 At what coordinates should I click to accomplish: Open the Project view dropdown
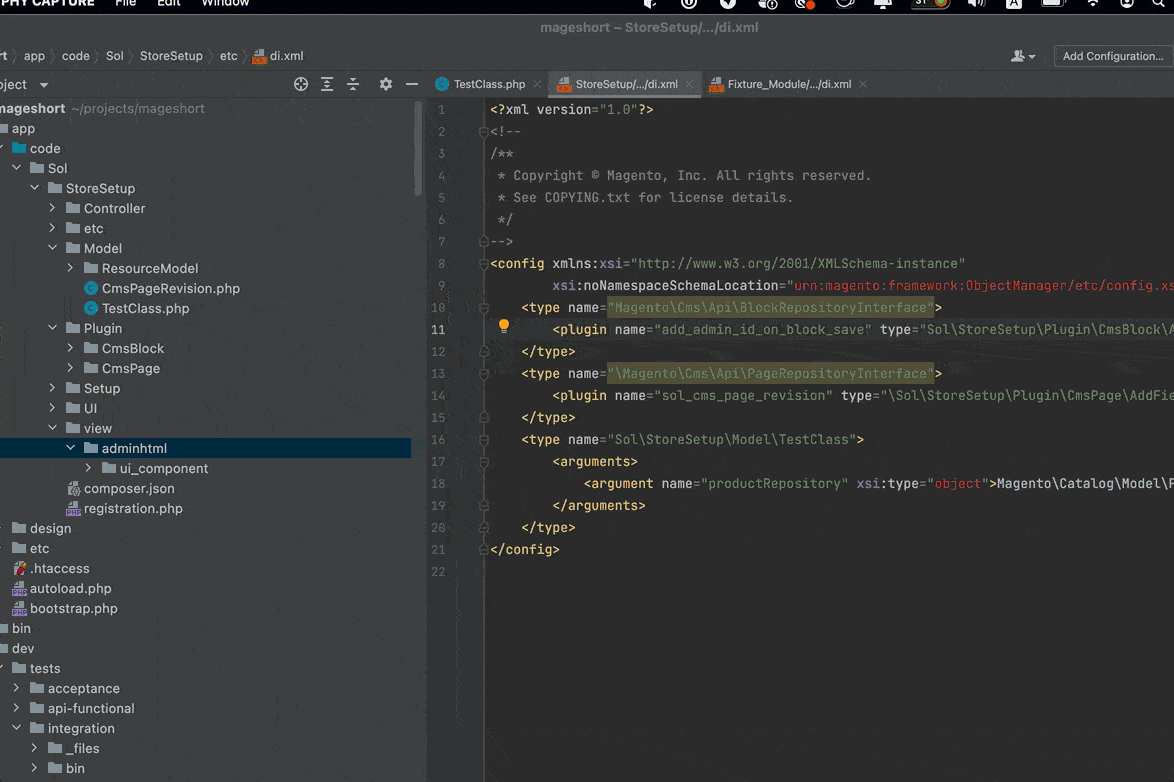[43, 85]
